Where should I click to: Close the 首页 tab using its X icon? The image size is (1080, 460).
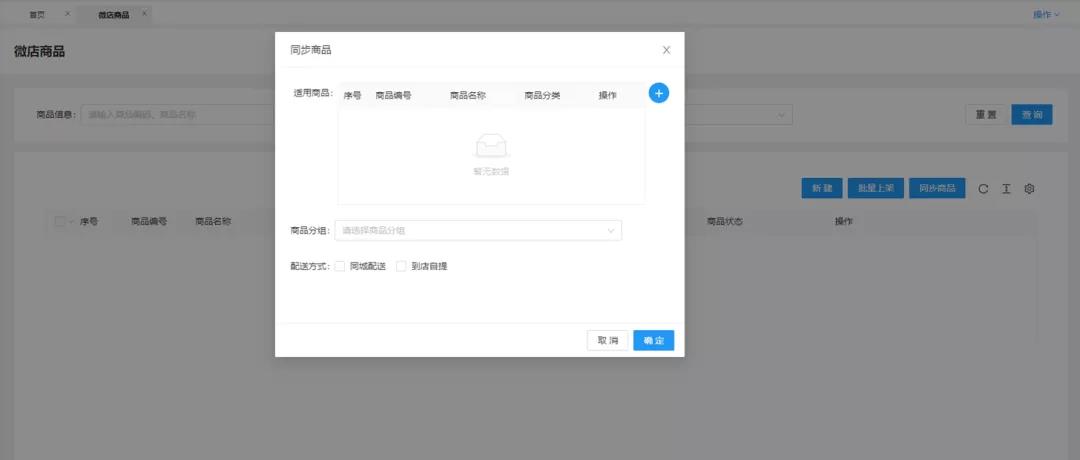tap(67, 14)
